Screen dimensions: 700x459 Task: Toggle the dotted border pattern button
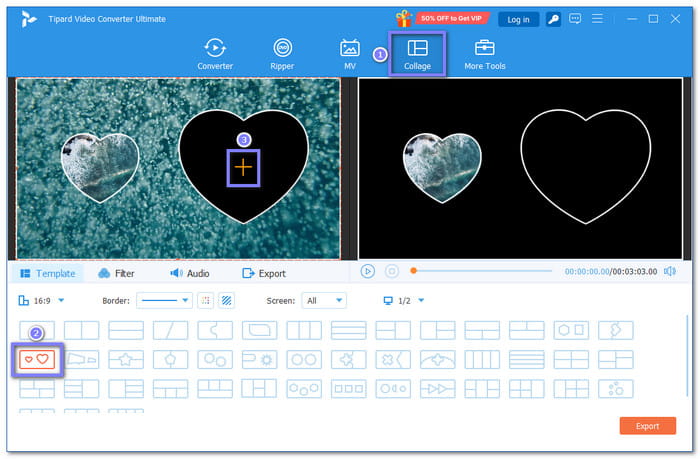click(x=205, y=300)
